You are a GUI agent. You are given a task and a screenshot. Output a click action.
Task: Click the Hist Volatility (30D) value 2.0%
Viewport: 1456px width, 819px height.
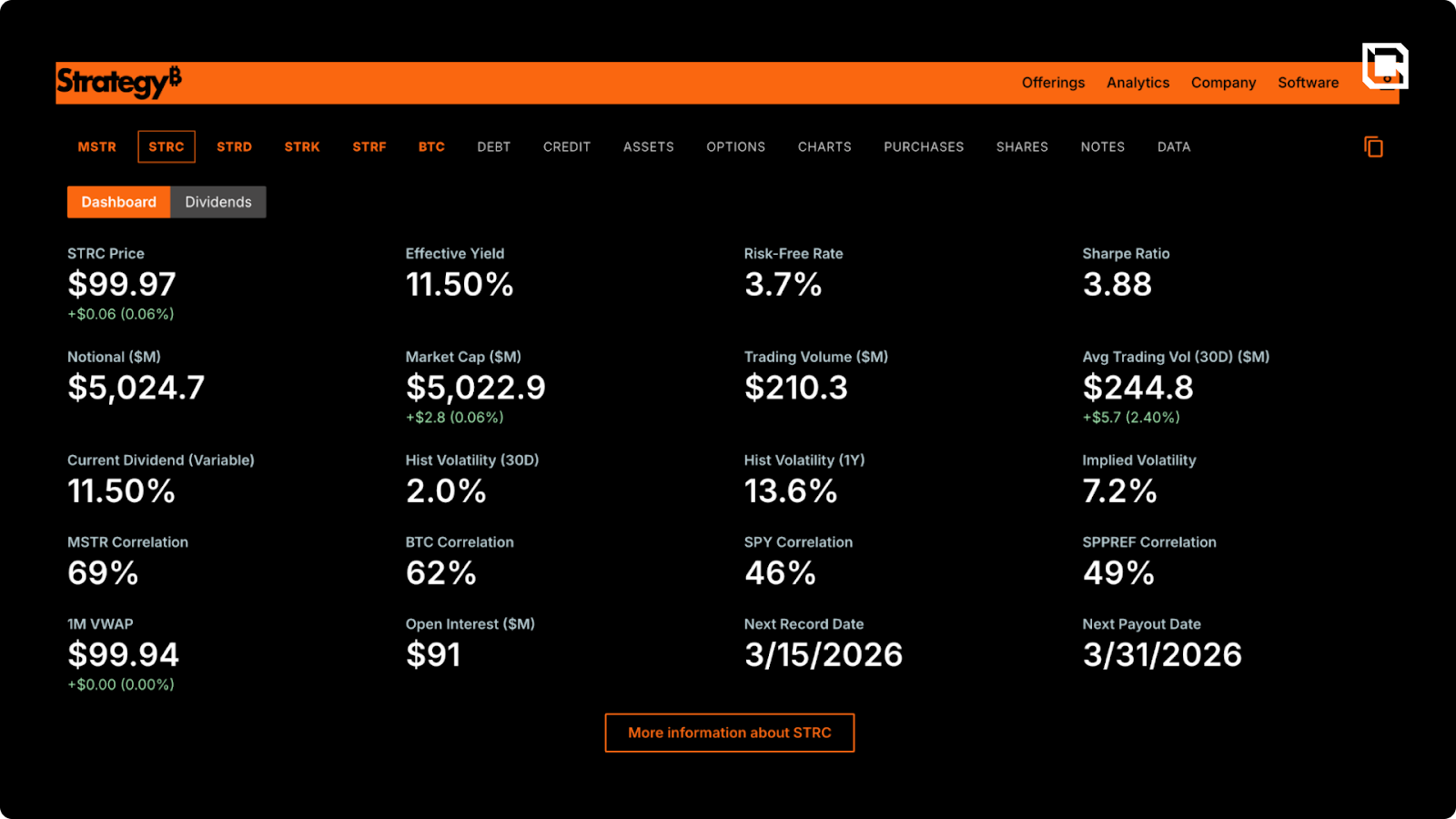pos(446,491)
